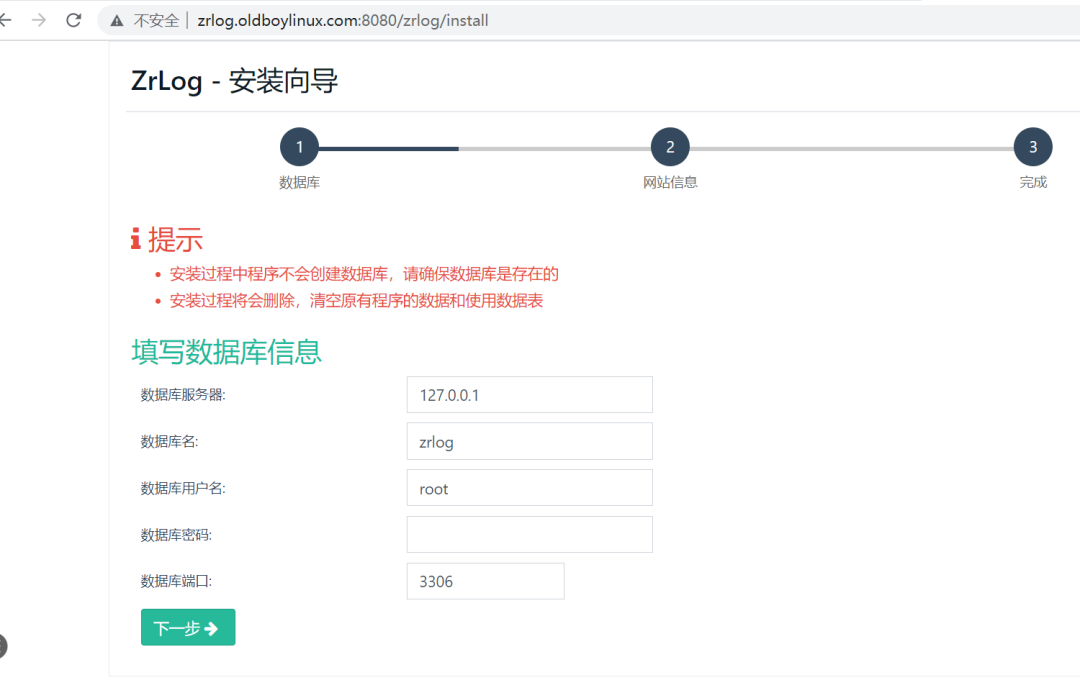Click the not-secure warning triangle icon
The height and width of the screenshot is (693, 1080).
[x=117, y=21]
